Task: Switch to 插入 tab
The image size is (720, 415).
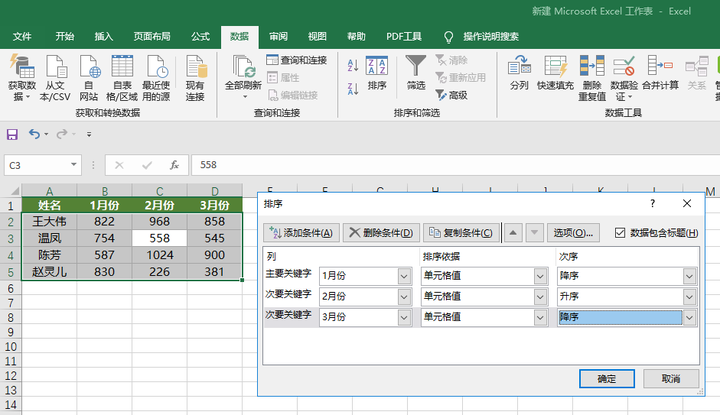Action: 103,37
